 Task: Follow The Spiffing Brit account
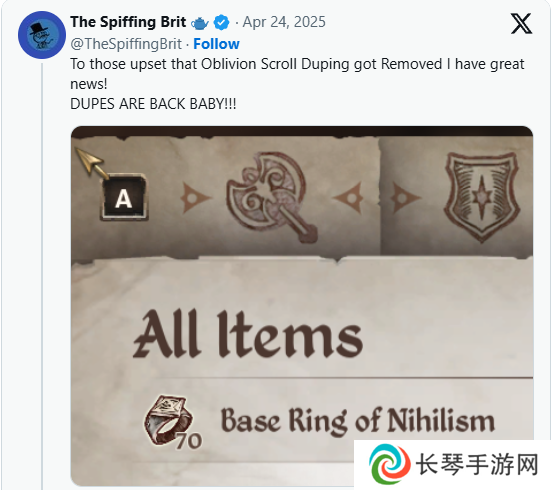tap(216, 44)
